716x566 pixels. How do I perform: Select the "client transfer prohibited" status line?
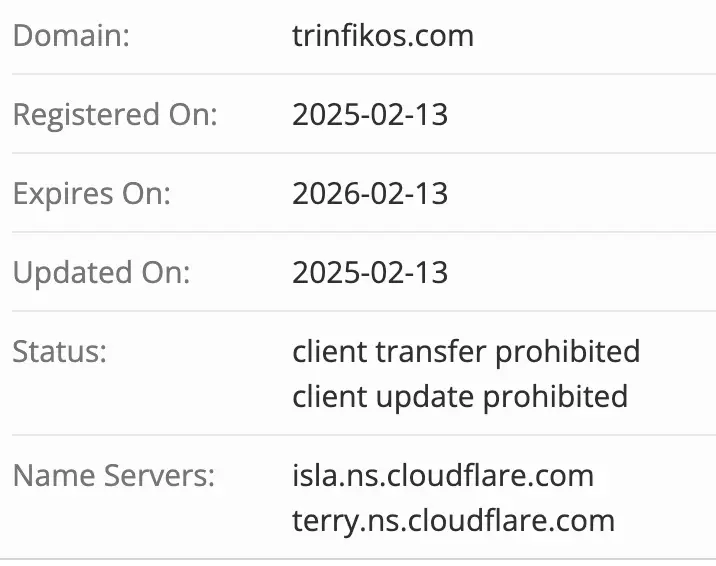[466, 352]
